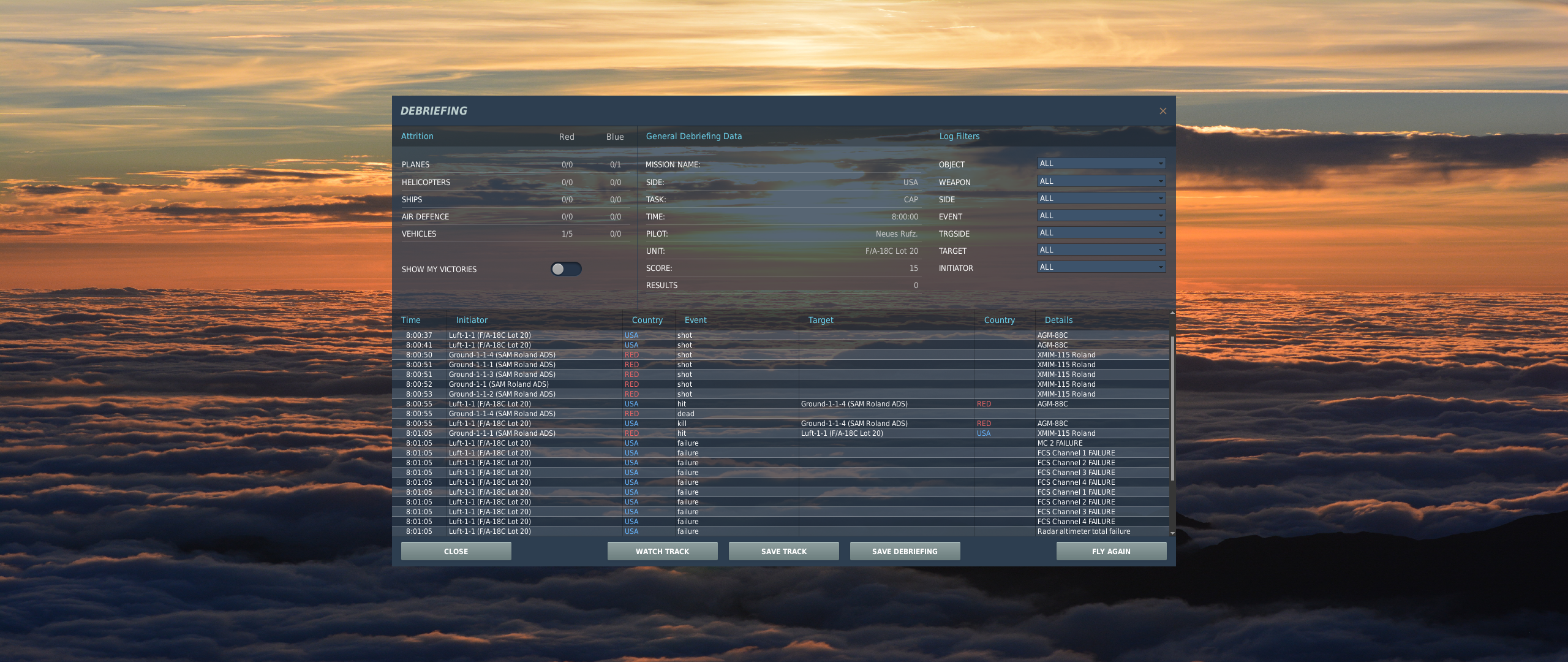
Task: Click the CLOSE button
Action: [456, 551]
